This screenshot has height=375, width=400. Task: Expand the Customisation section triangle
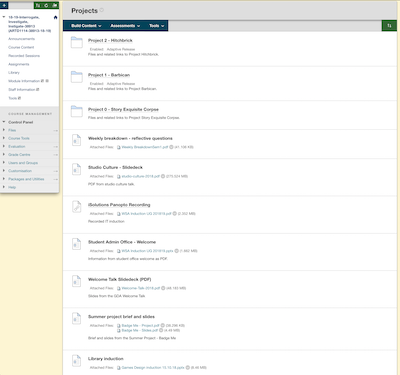point(4,171)
